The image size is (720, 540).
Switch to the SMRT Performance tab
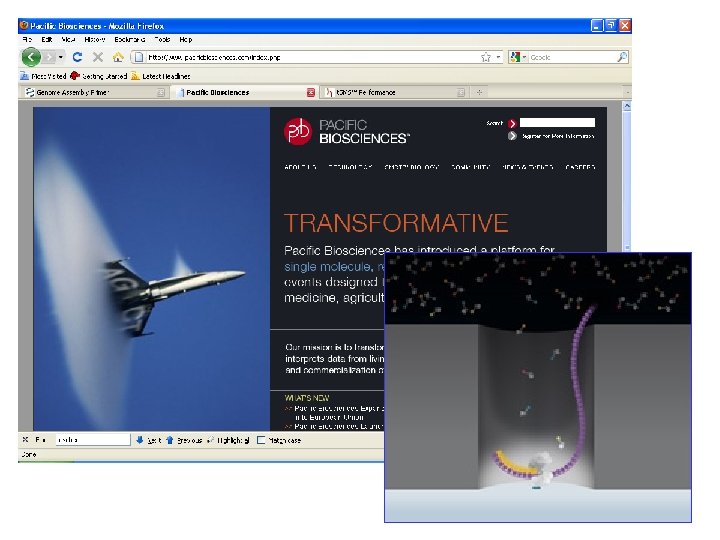coord(393,92)
